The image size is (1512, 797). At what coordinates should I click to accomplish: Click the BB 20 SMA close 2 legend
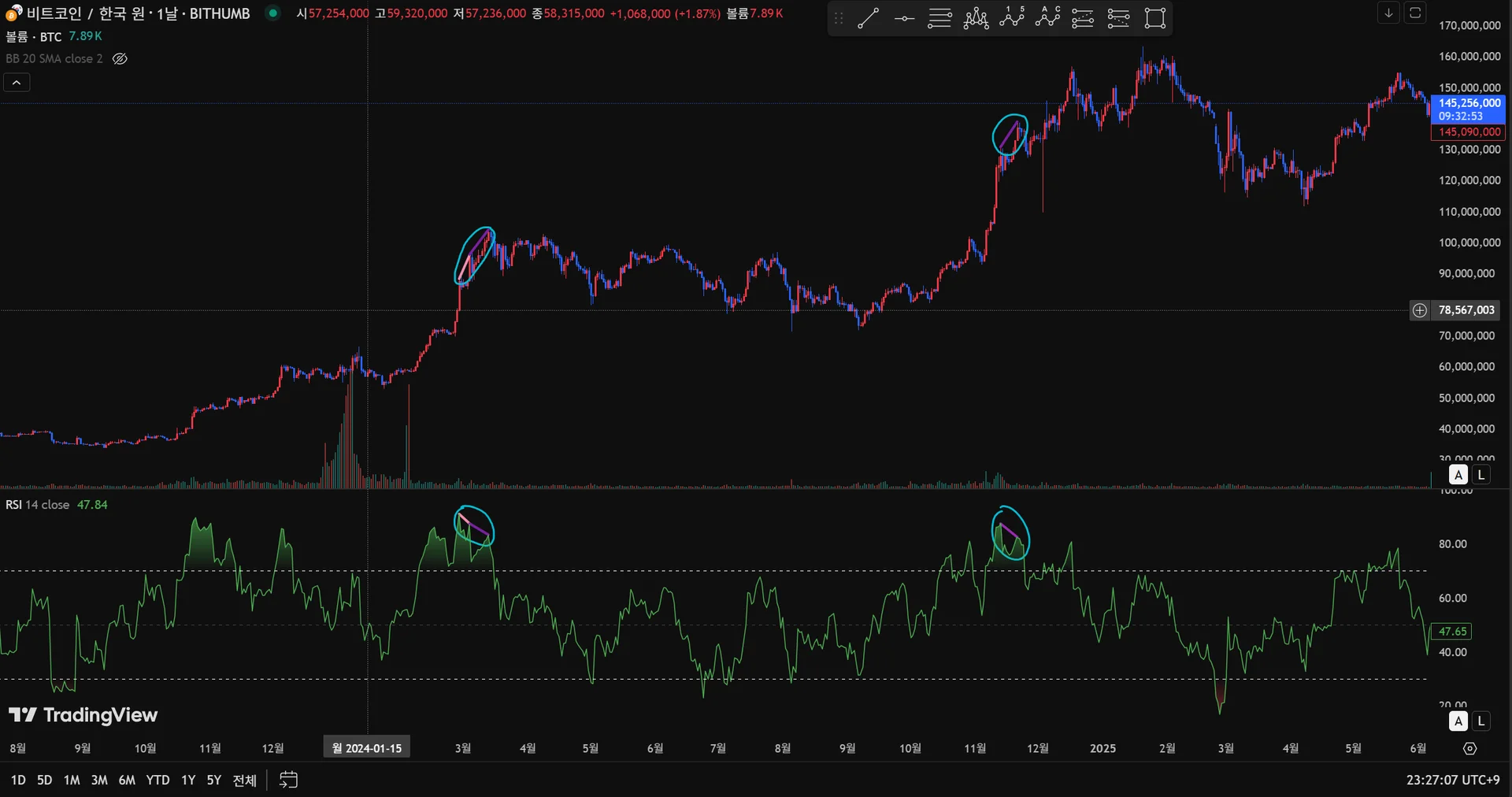pyautogui.click(x=54, y=58)
